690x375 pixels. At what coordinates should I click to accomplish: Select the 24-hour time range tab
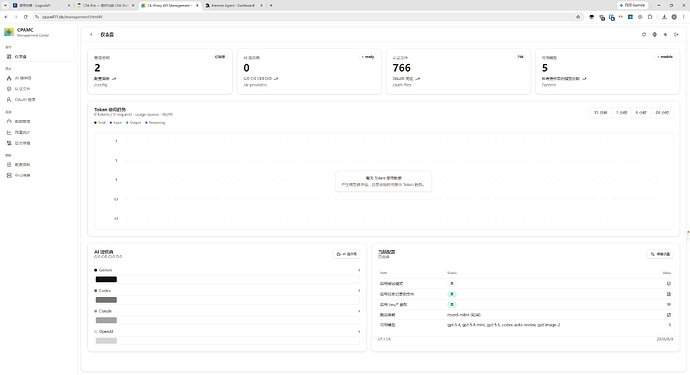[662, 113]
